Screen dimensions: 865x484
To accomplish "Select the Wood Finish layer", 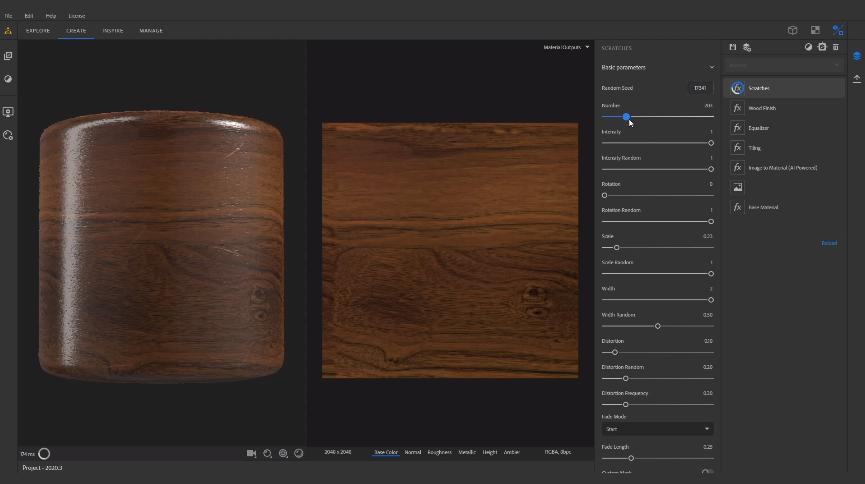I will coord(762,108).
